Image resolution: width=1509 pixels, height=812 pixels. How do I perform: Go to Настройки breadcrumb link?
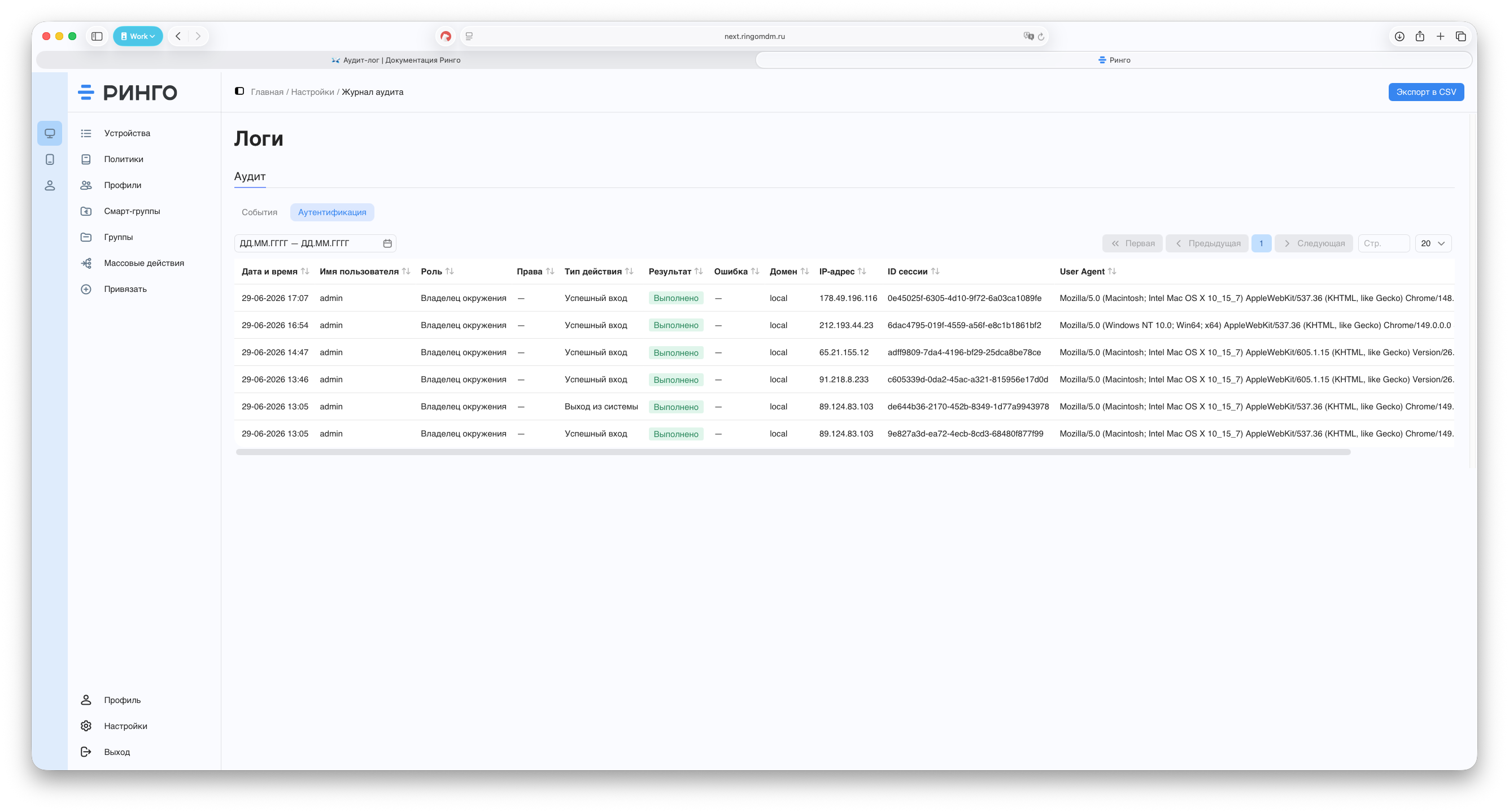[312, 92]
